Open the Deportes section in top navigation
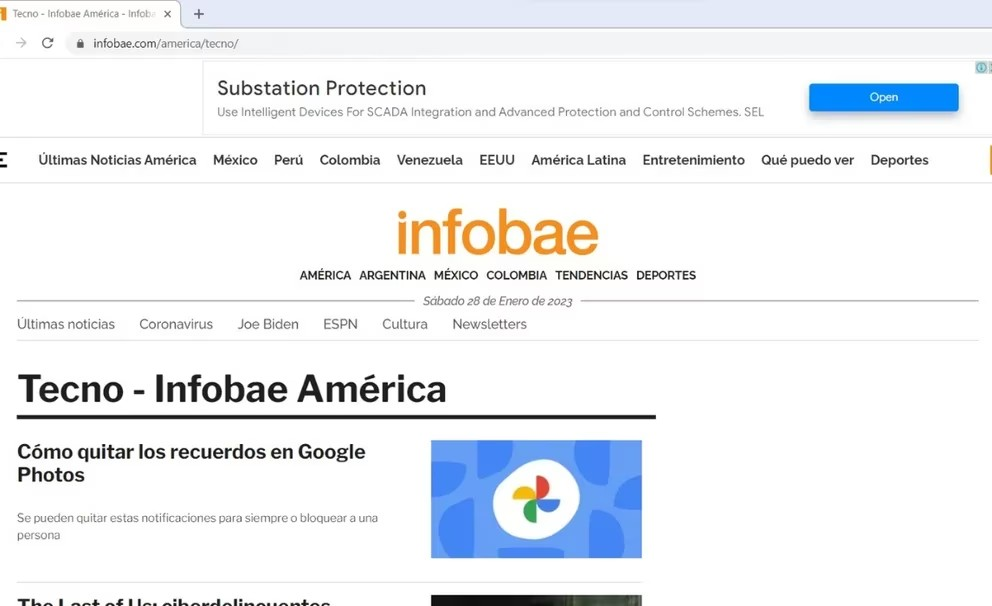Viewport: 992px width, 606px height. coord(899,160)
